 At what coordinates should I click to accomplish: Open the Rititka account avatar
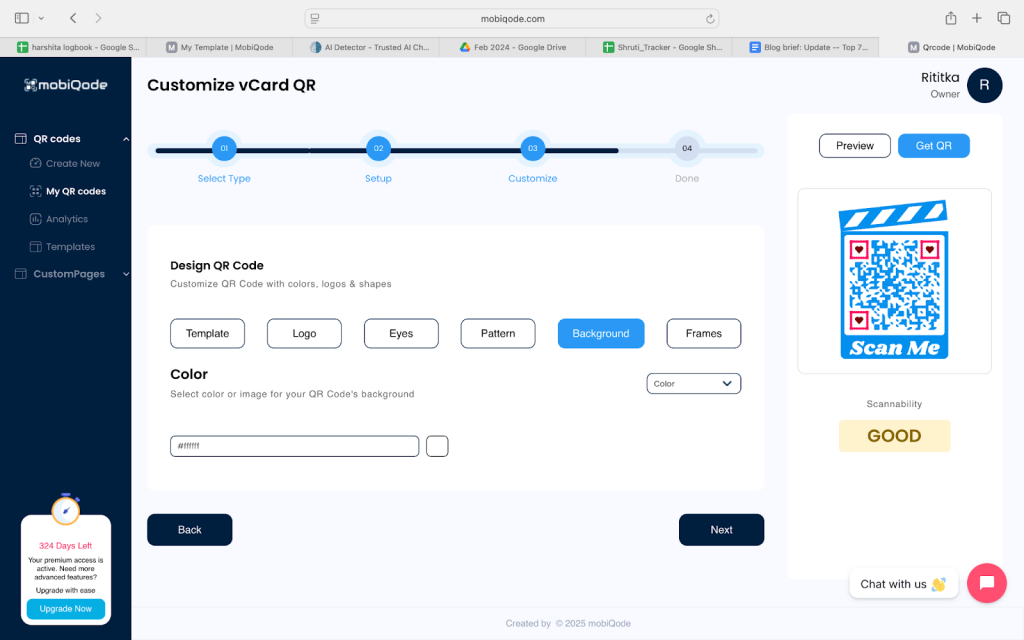pos(985,85)
